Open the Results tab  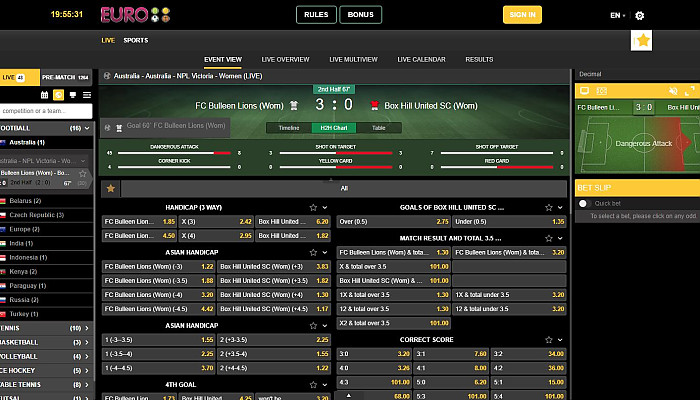point(479,59)
